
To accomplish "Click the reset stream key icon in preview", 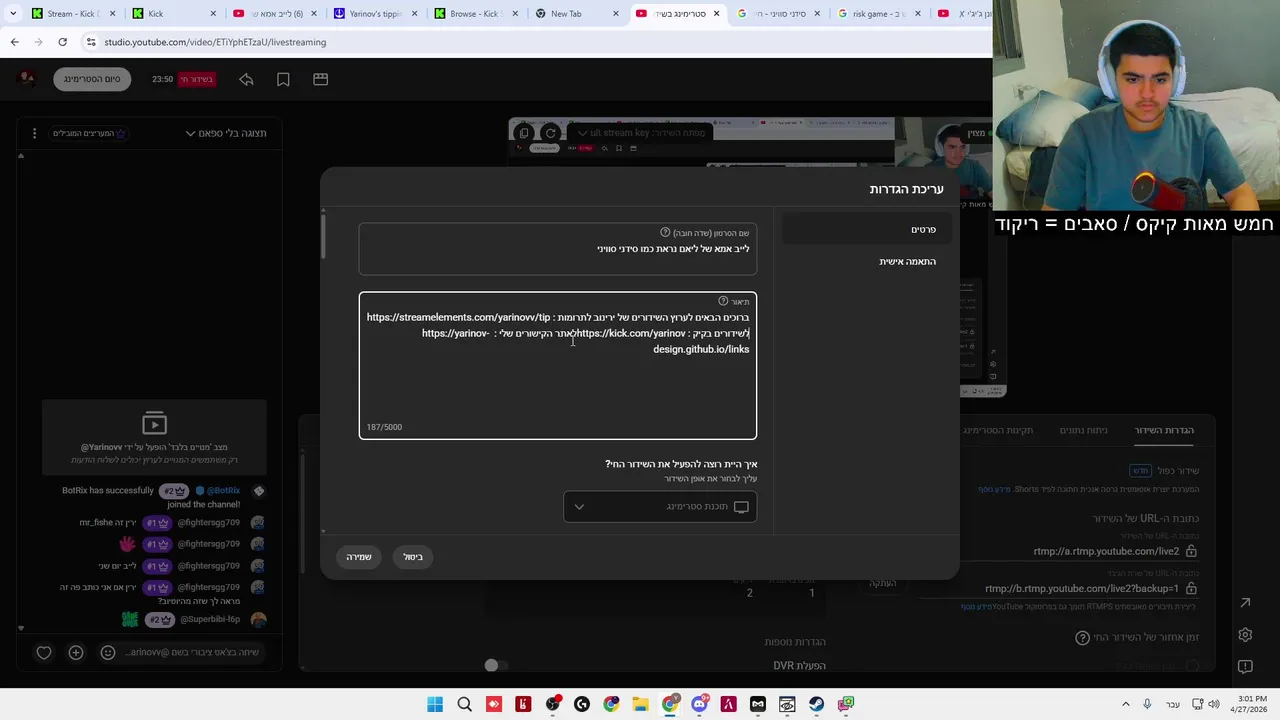I will pyautogui.click(x=550, y=133).
